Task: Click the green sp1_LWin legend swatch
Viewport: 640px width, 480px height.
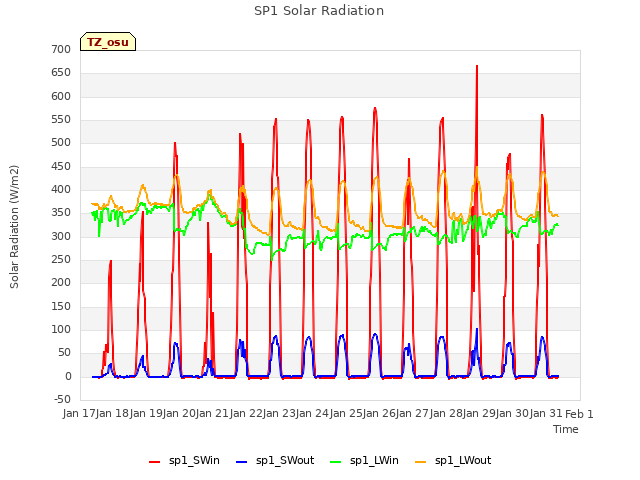Action: pyautogui.click(x=336, y=462)
